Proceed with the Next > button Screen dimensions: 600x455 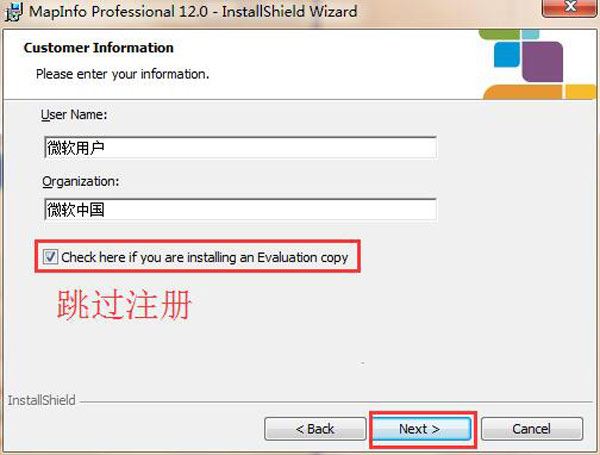422,429
